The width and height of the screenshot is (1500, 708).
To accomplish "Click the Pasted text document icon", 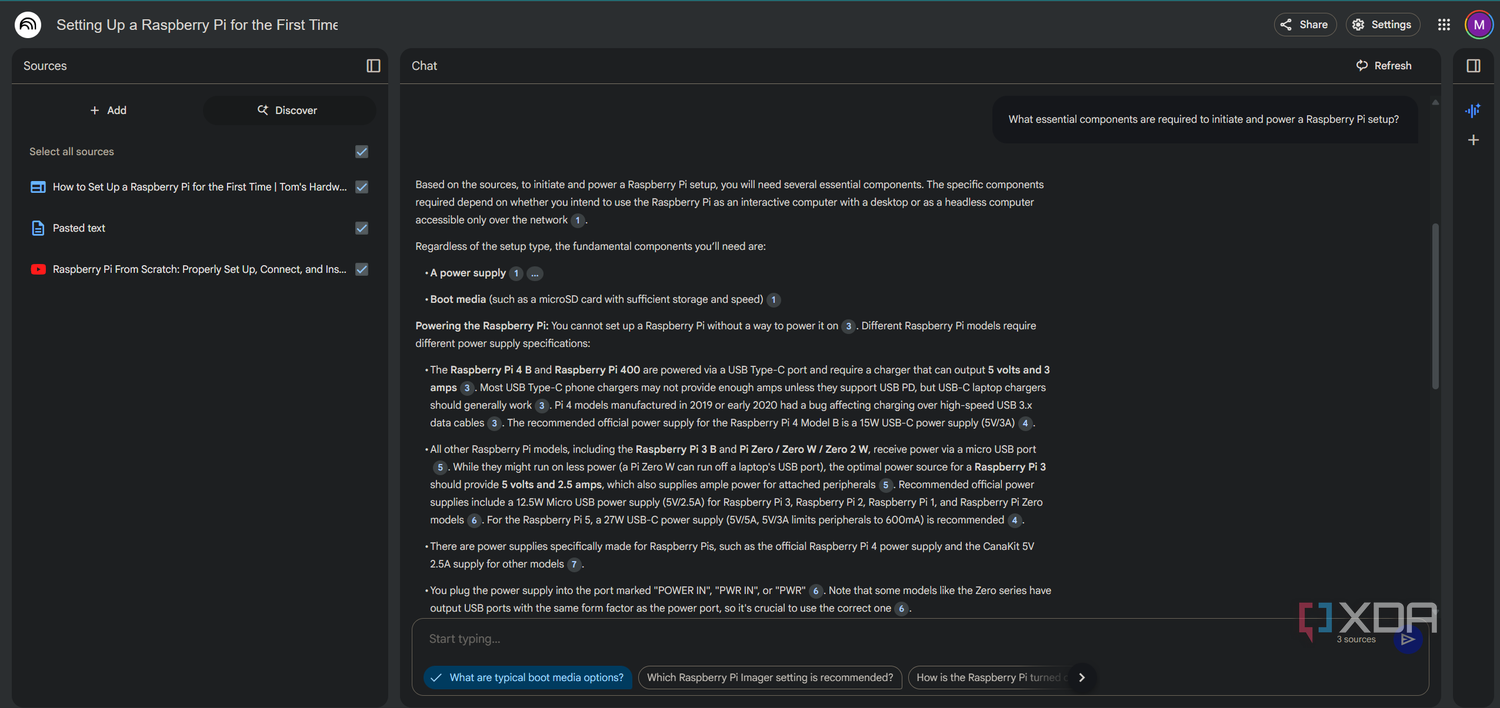I will point(38,228).
